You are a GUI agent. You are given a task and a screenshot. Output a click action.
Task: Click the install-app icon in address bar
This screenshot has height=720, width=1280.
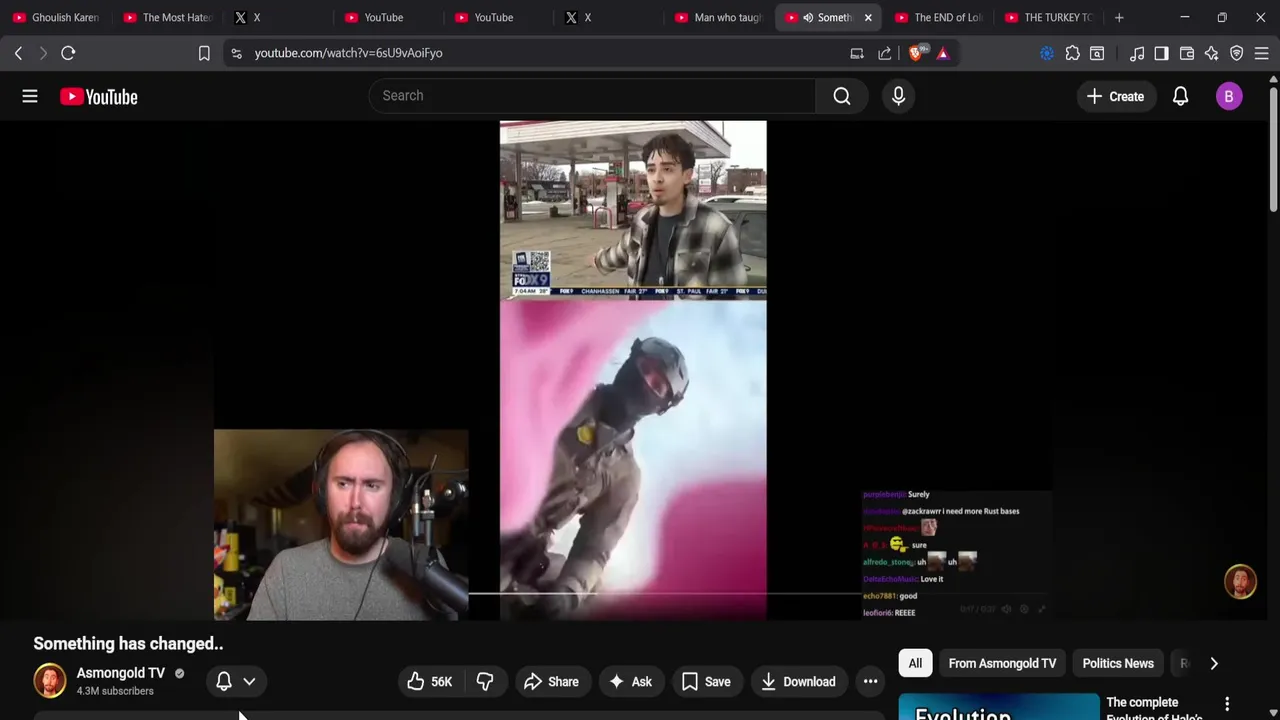(857, 53)
